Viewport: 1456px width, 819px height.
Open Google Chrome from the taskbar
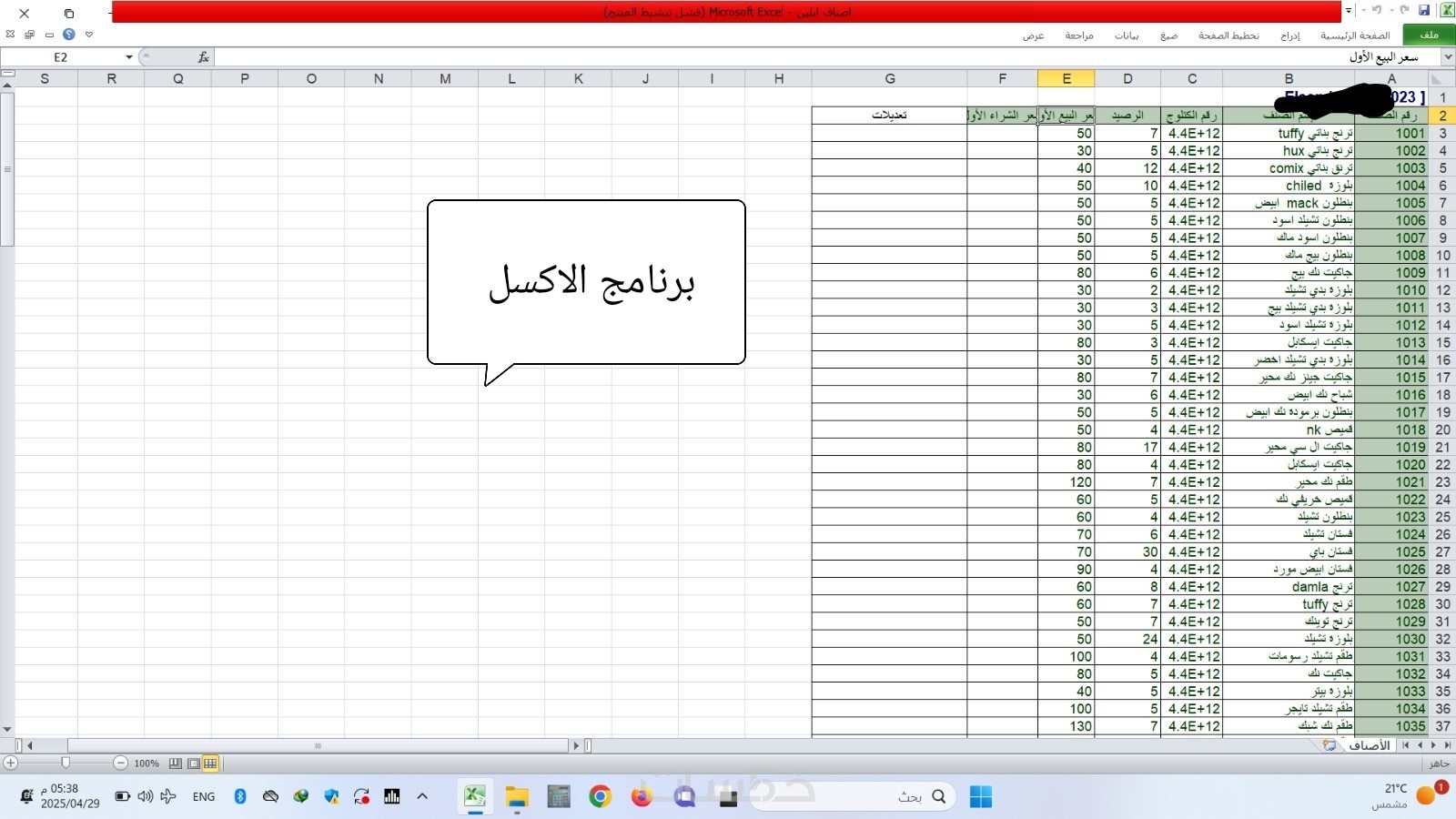(x=600, y=797)
